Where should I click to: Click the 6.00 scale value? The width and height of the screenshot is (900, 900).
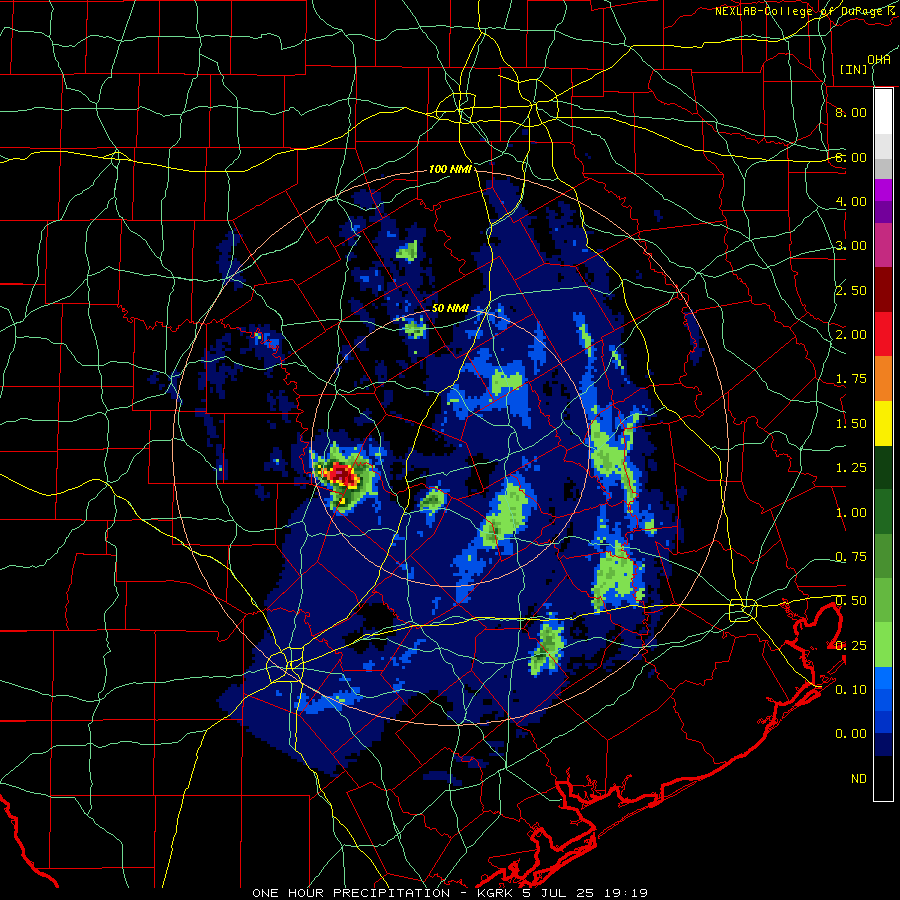[x=851, y=157]
